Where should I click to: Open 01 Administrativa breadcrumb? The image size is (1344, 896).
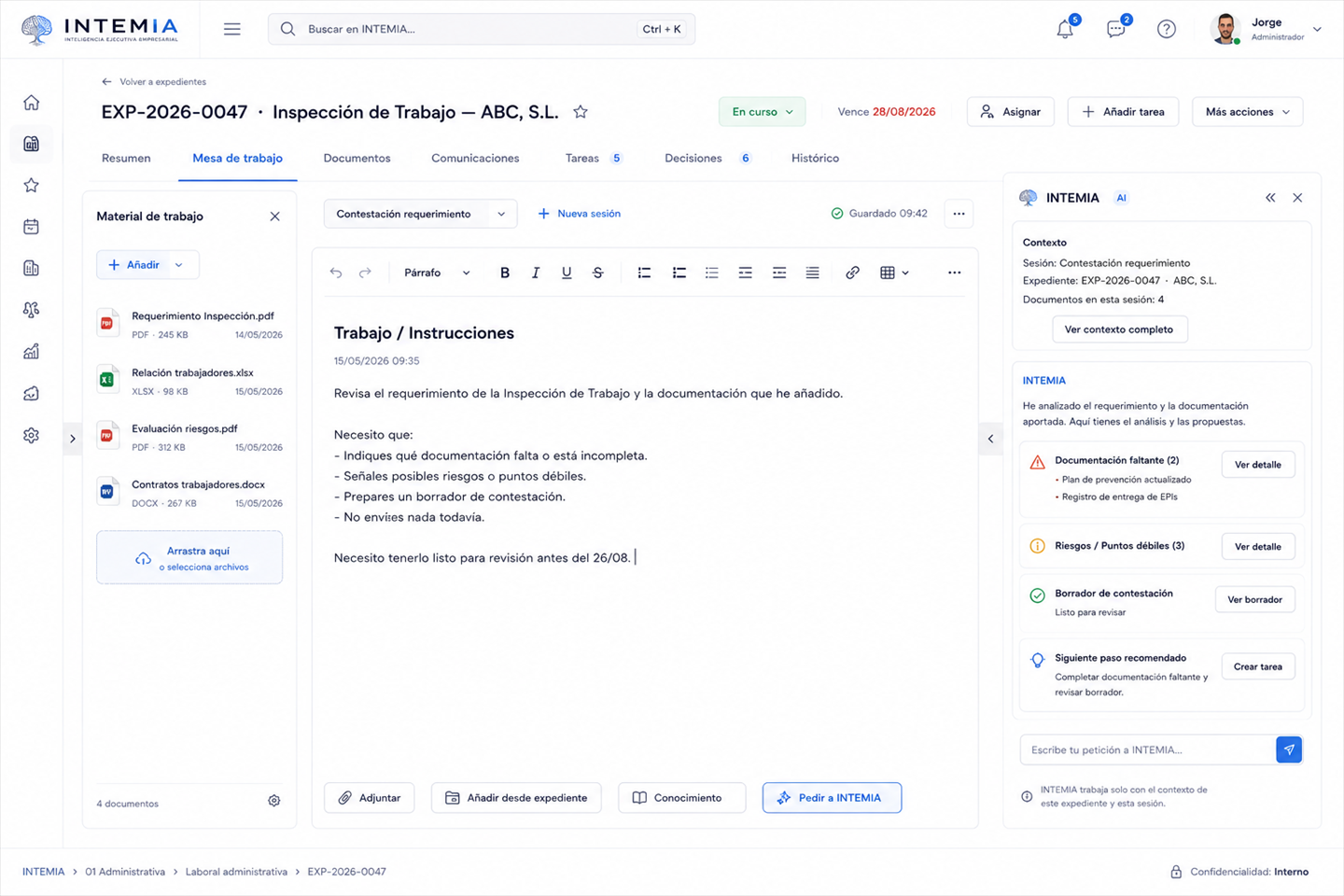click(125, 872)
